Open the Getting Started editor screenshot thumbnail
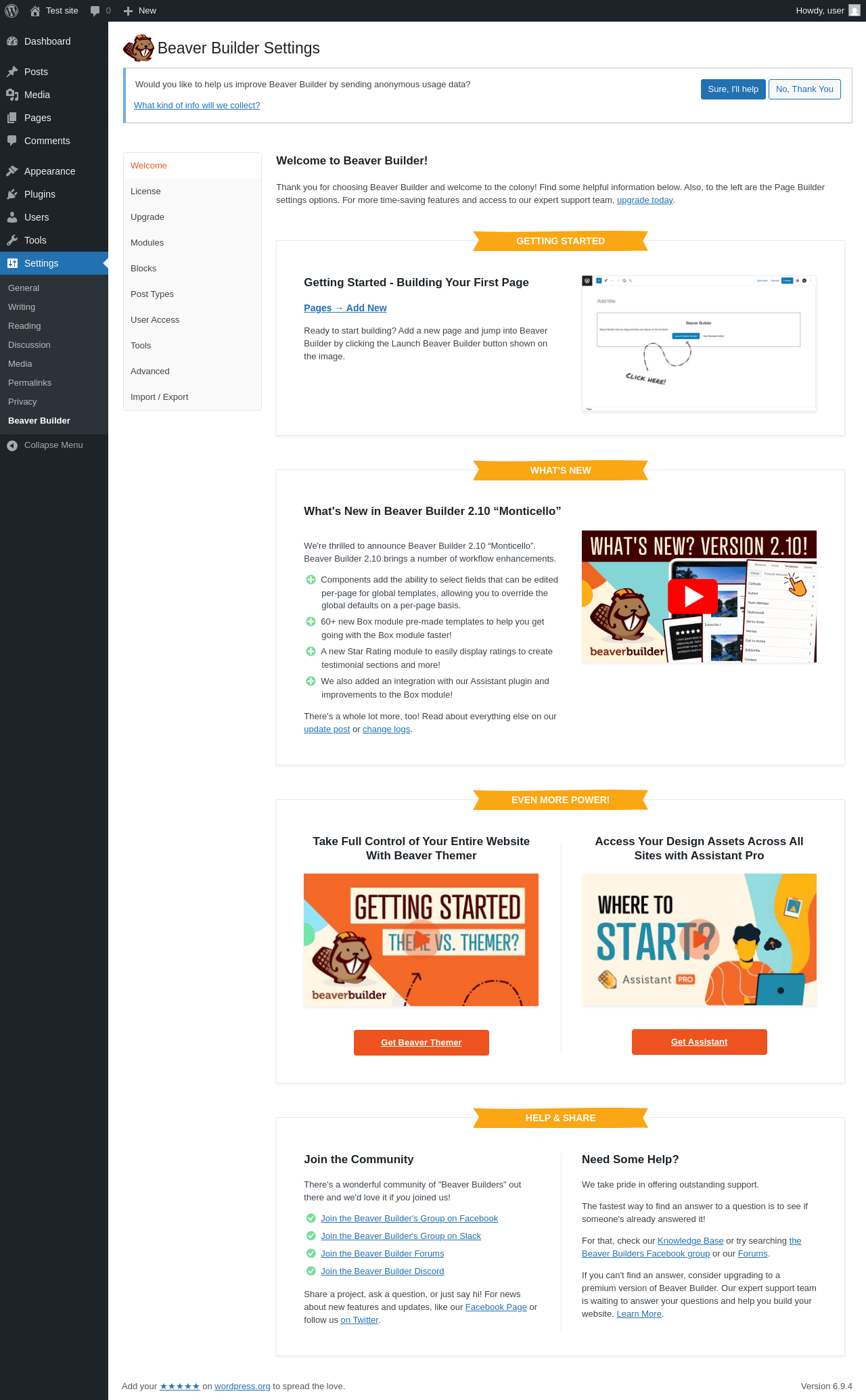Image resolution: width=866 pixels, height=1400 pixels. point(699,343)
